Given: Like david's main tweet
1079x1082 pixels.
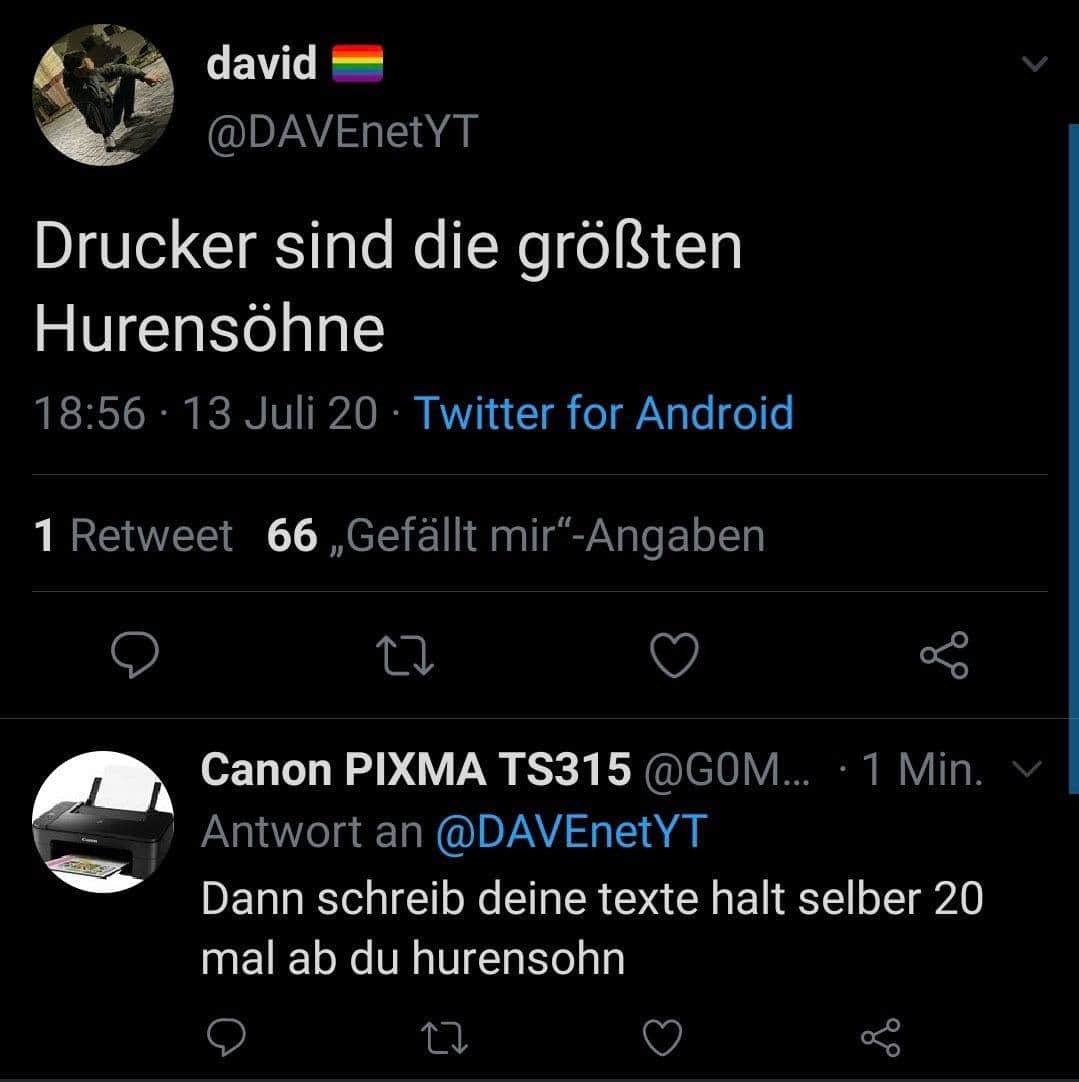Looking at the screenshot, I should (x=673, y=655).
